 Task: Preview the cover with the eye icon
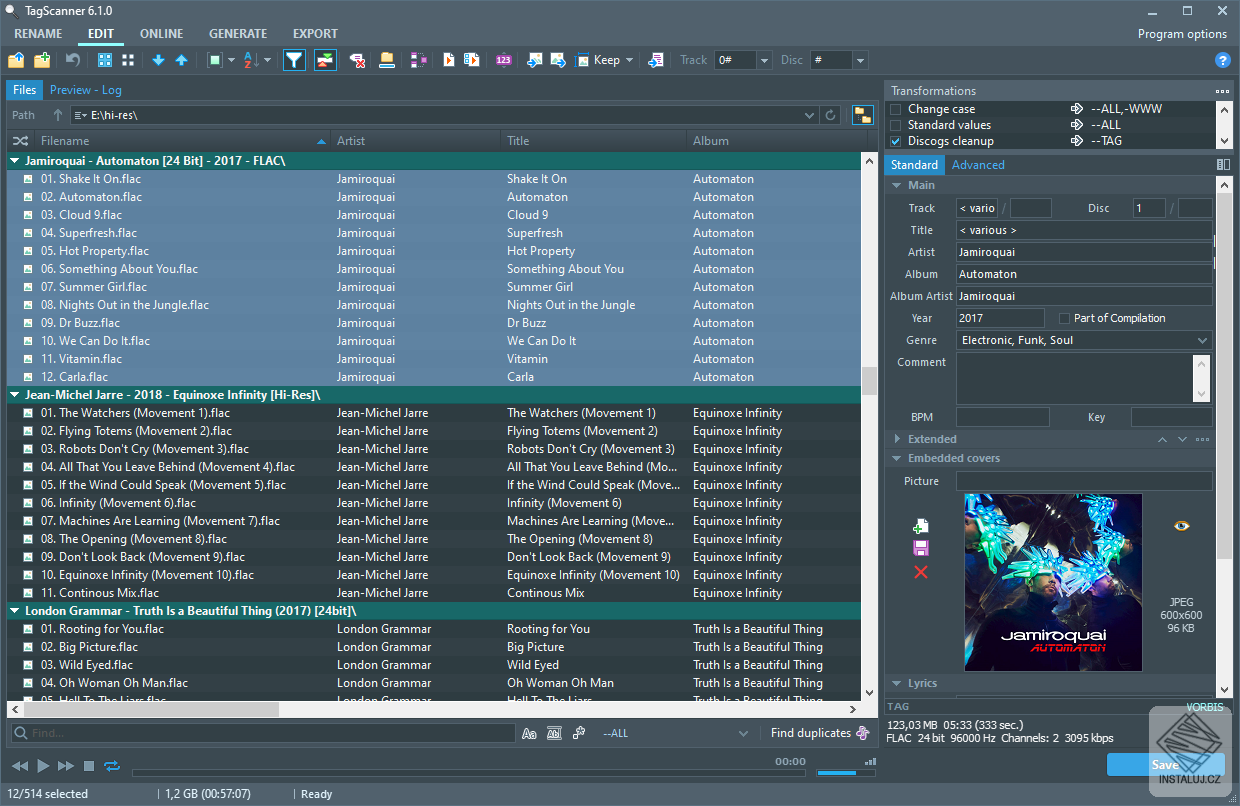tap(1181, 525)
